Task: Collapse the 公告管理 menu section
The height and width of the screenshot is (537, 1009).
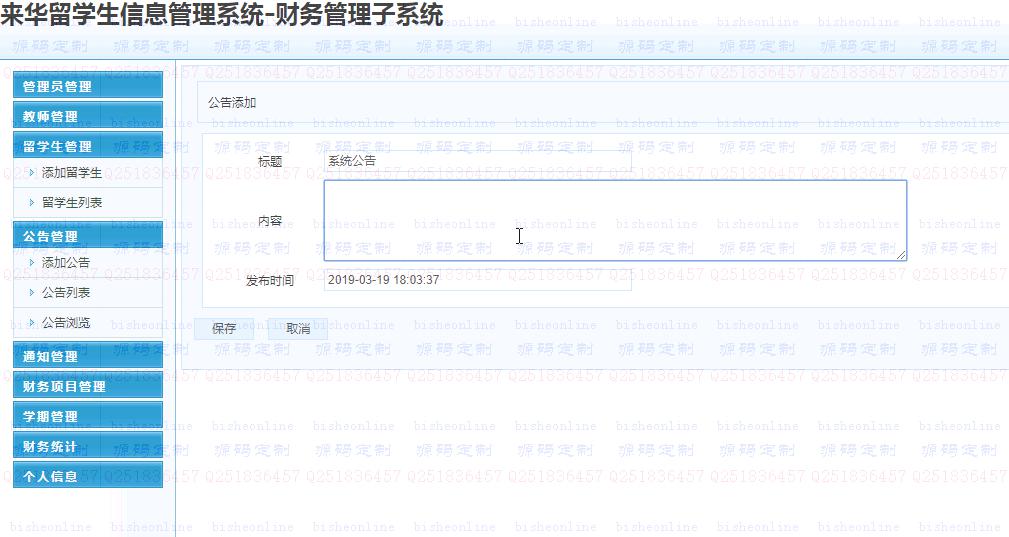Action: coord(88,235)
